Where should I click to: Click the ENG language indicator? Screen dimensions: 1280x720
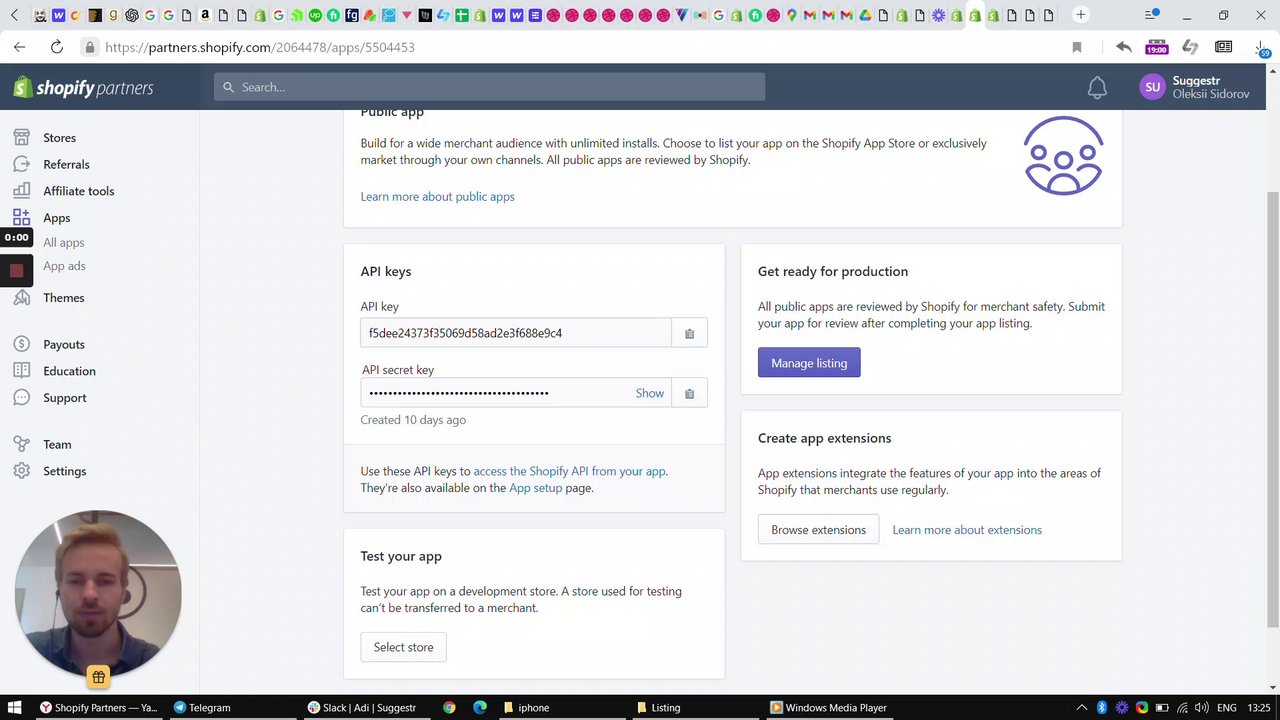1227,707
